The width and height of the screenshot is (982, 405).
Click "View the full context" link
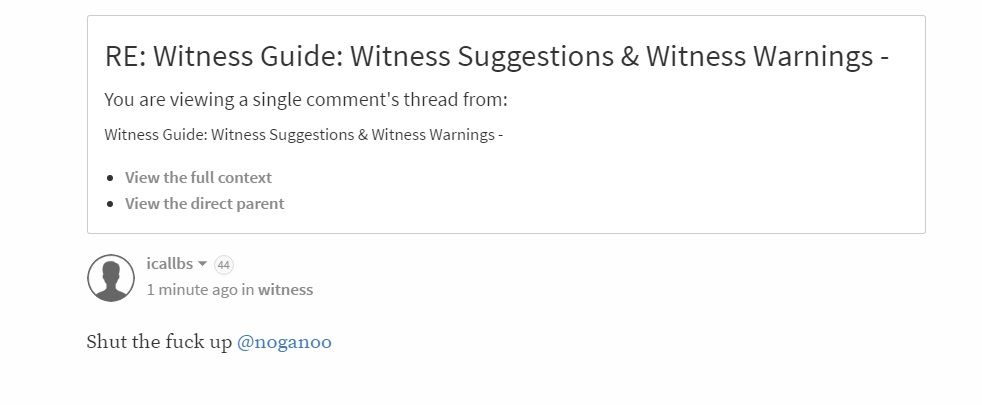198,177
